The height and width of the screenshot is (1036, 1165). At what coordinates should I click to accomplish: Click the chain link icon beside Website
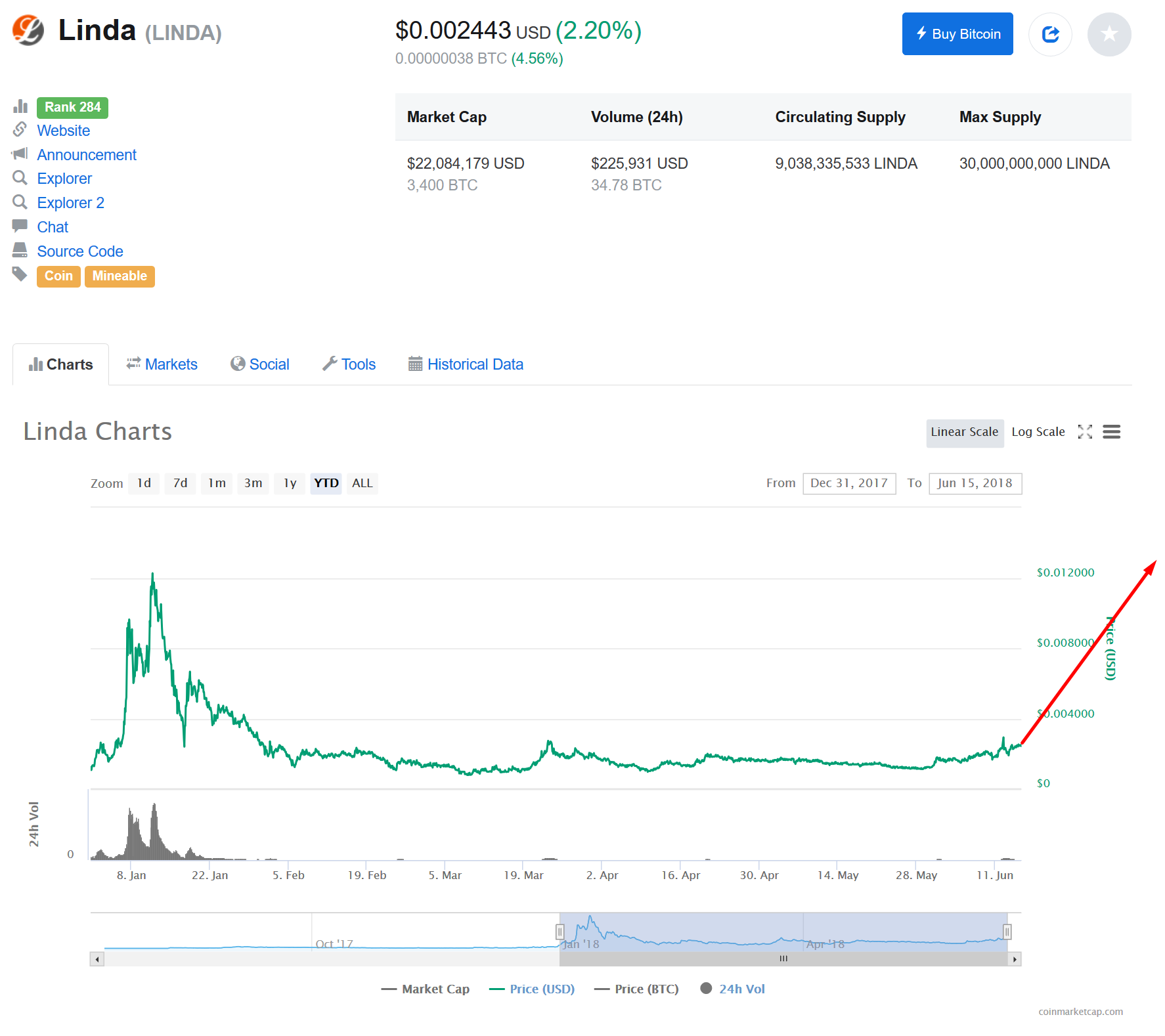coord(20,130)
